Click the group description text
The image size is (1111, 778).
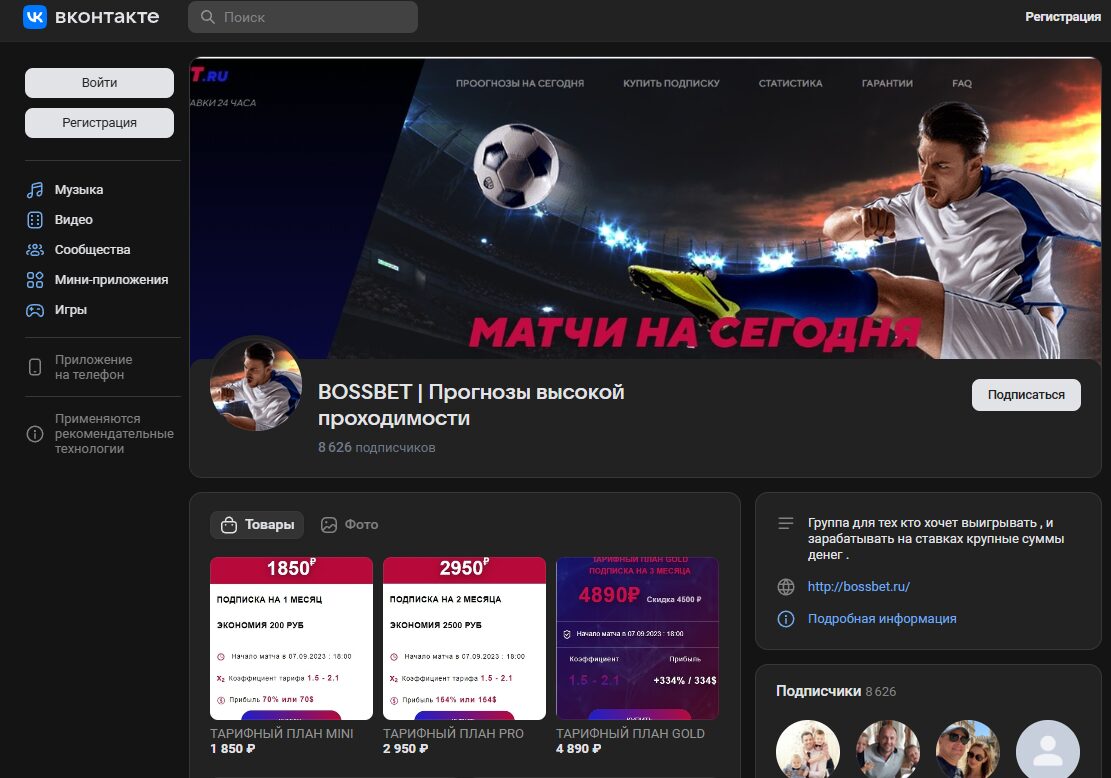936,539
